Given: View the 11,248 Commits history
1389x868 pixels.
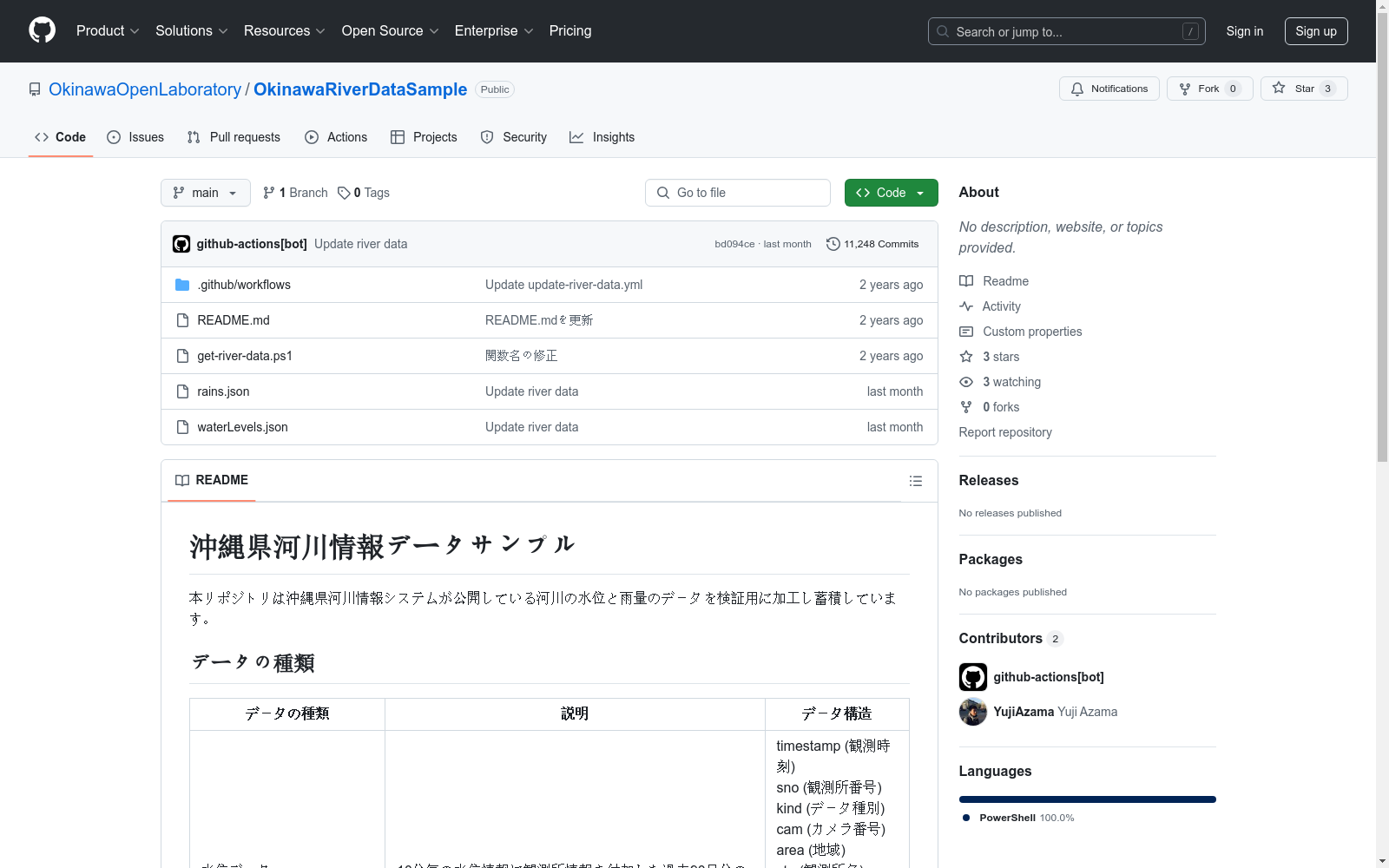Looking at the screenshot, I should click(872, 244).
